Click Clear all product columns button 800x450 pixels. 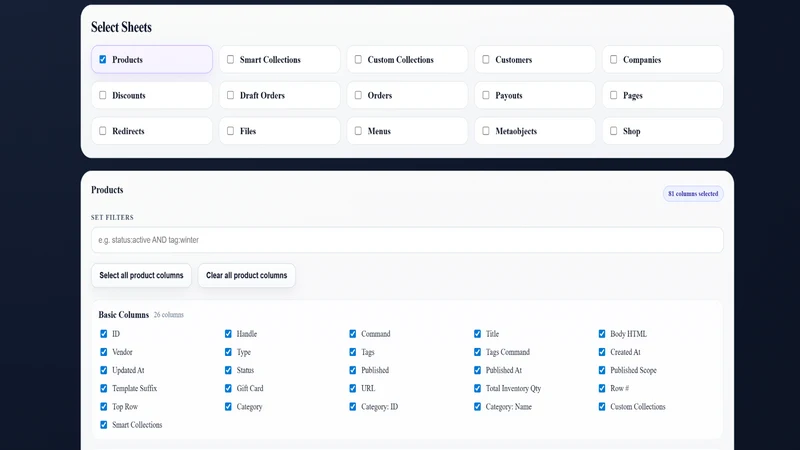click(246, 276)
